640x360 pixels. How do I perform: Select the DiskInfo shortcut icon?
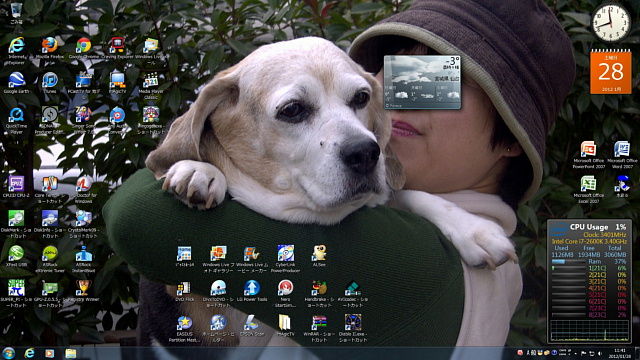[50, 224]
